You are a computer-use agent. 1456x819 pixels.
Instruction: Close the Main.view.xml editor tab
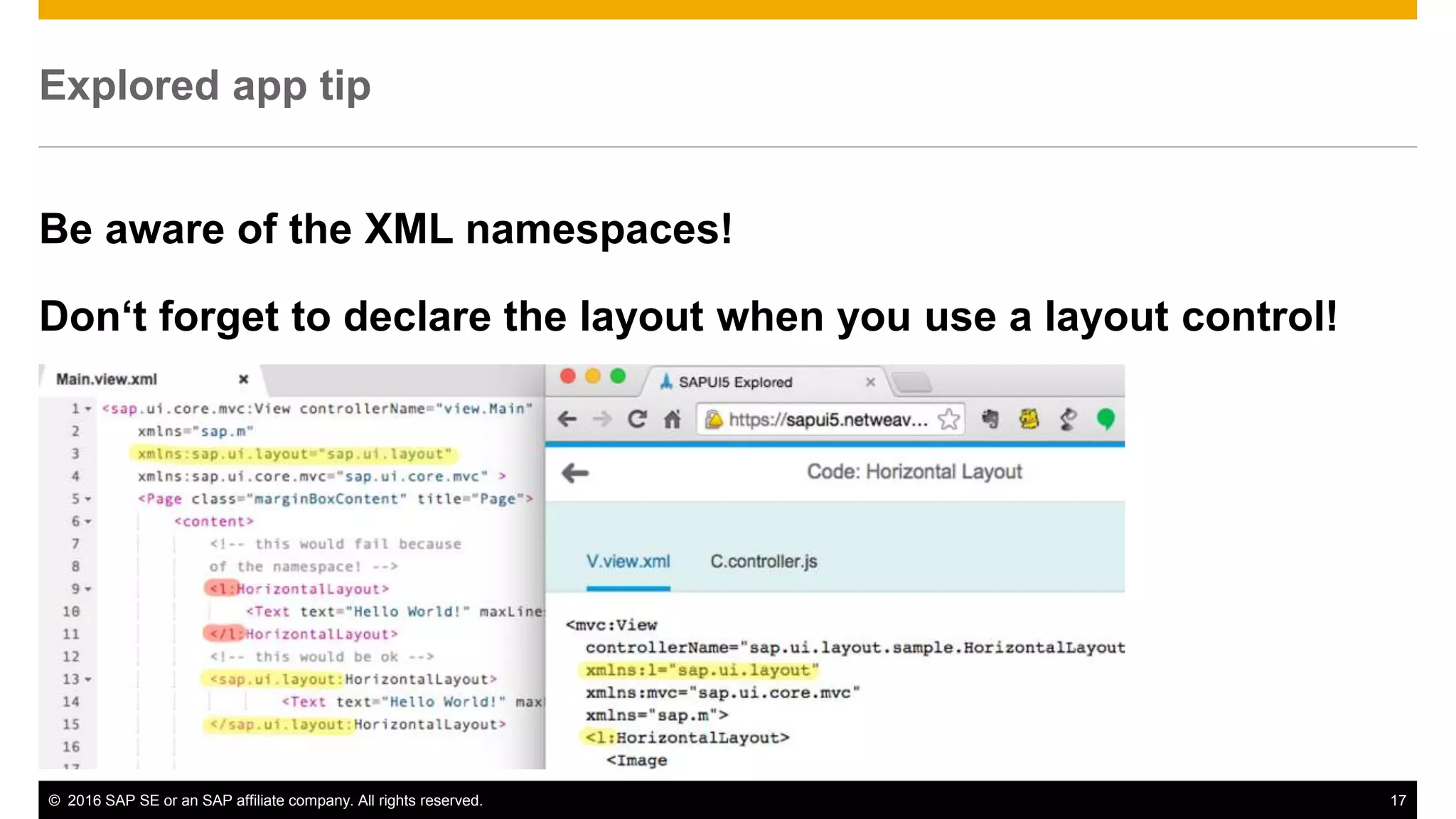[243, 379]
